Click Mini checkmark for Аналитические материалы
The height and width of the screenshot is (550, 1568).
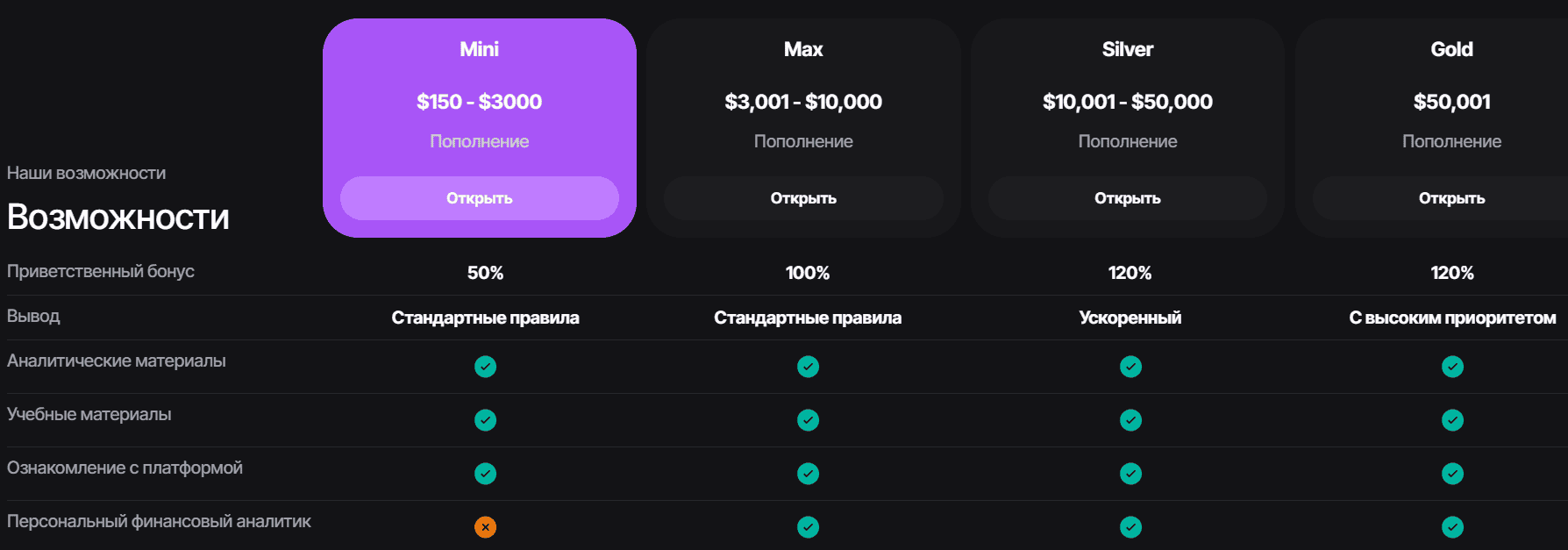485,367
